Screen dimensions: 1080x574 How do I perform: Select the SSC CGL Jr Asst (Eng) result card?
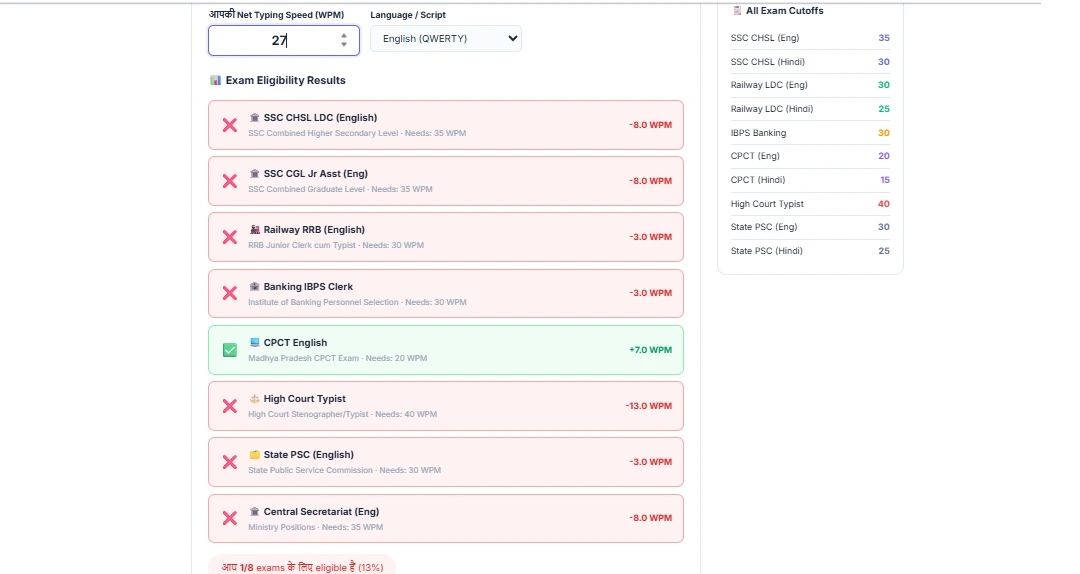pyautogui.click(x=445, y=181)
